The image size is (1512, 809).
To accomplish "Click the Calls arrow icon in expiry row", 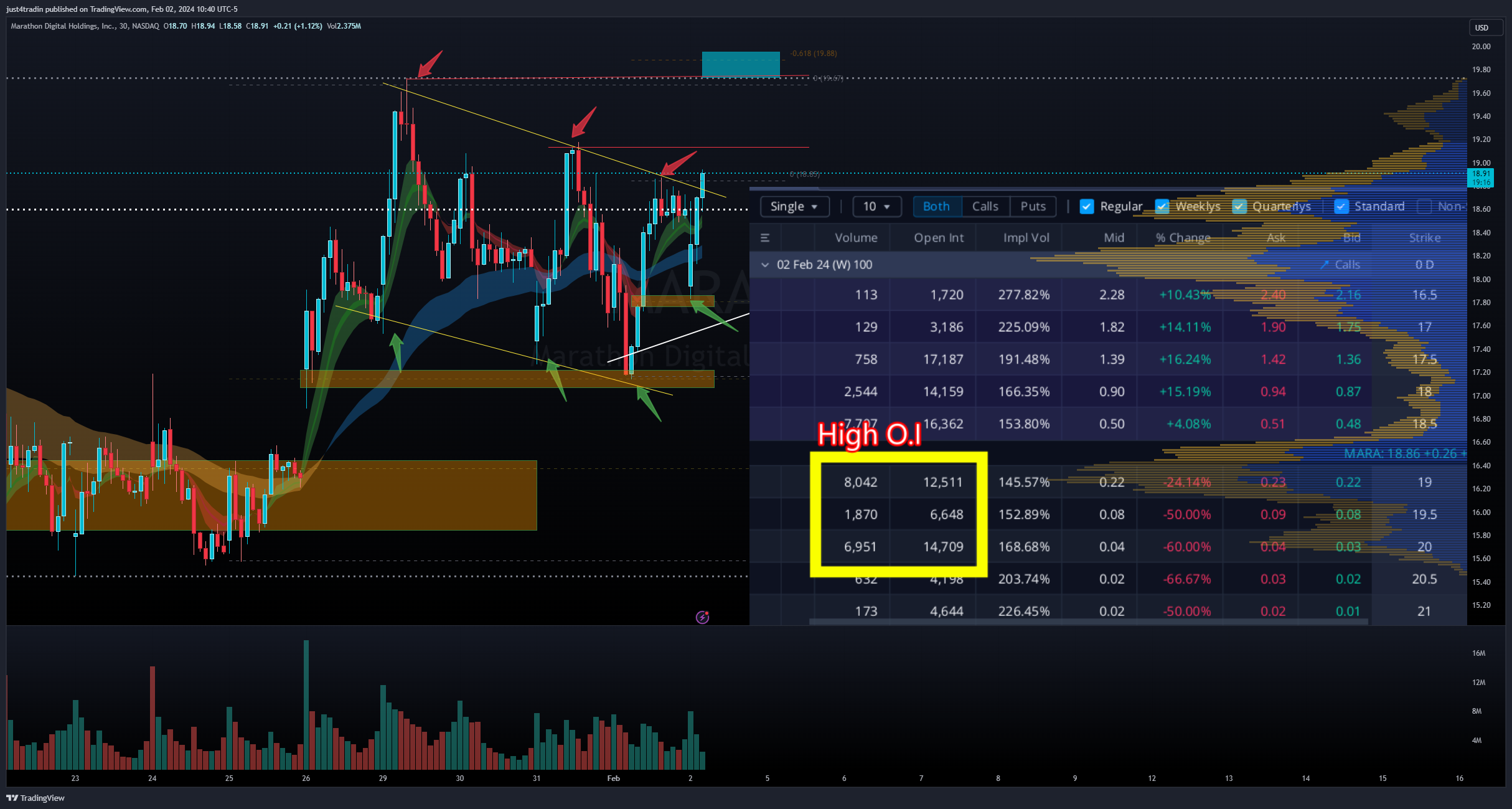I will pyautogui.click(x=1325, y=265).
